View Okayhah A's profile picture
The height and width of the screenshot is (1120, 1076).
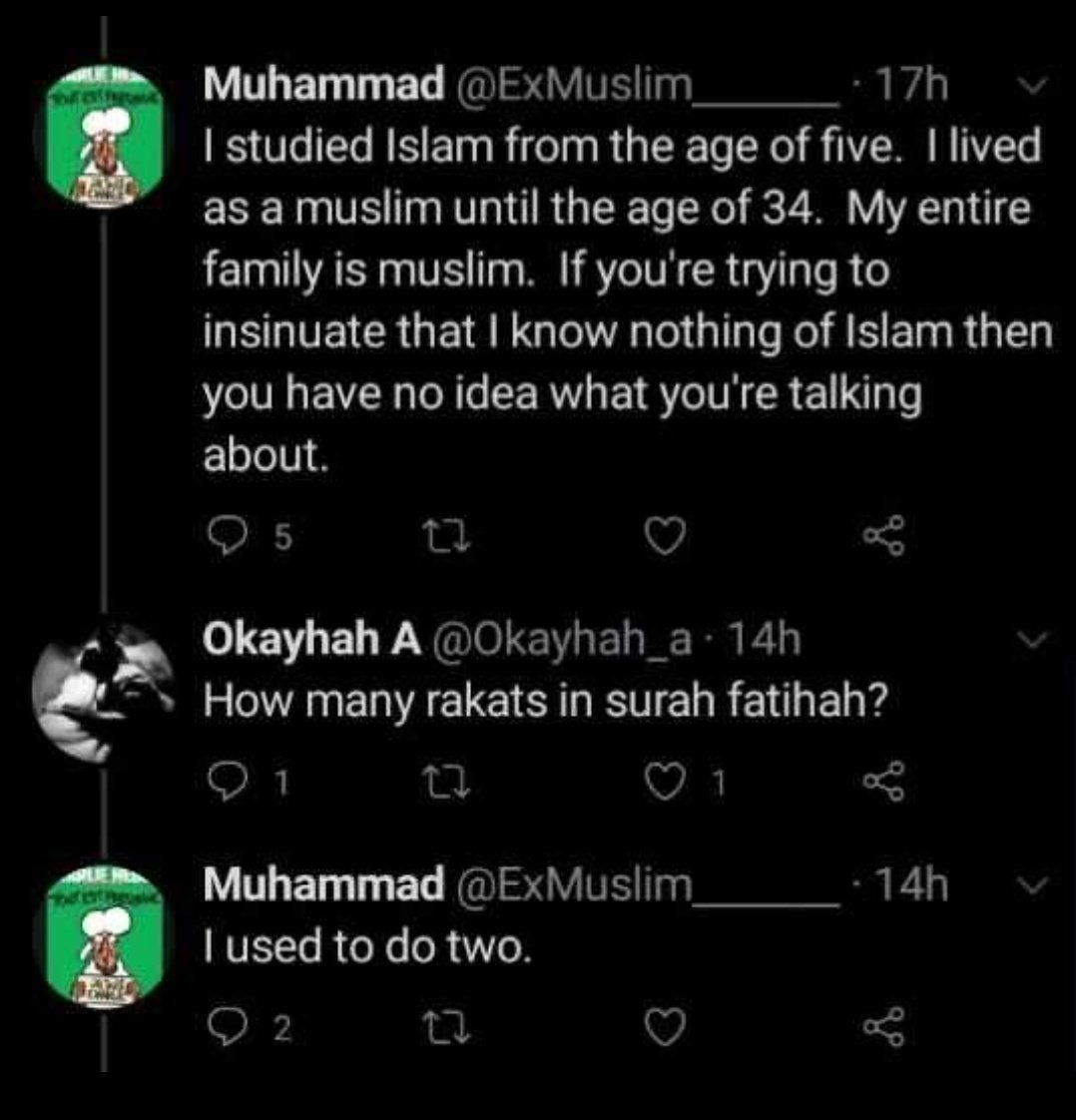(x=104, y=690)
